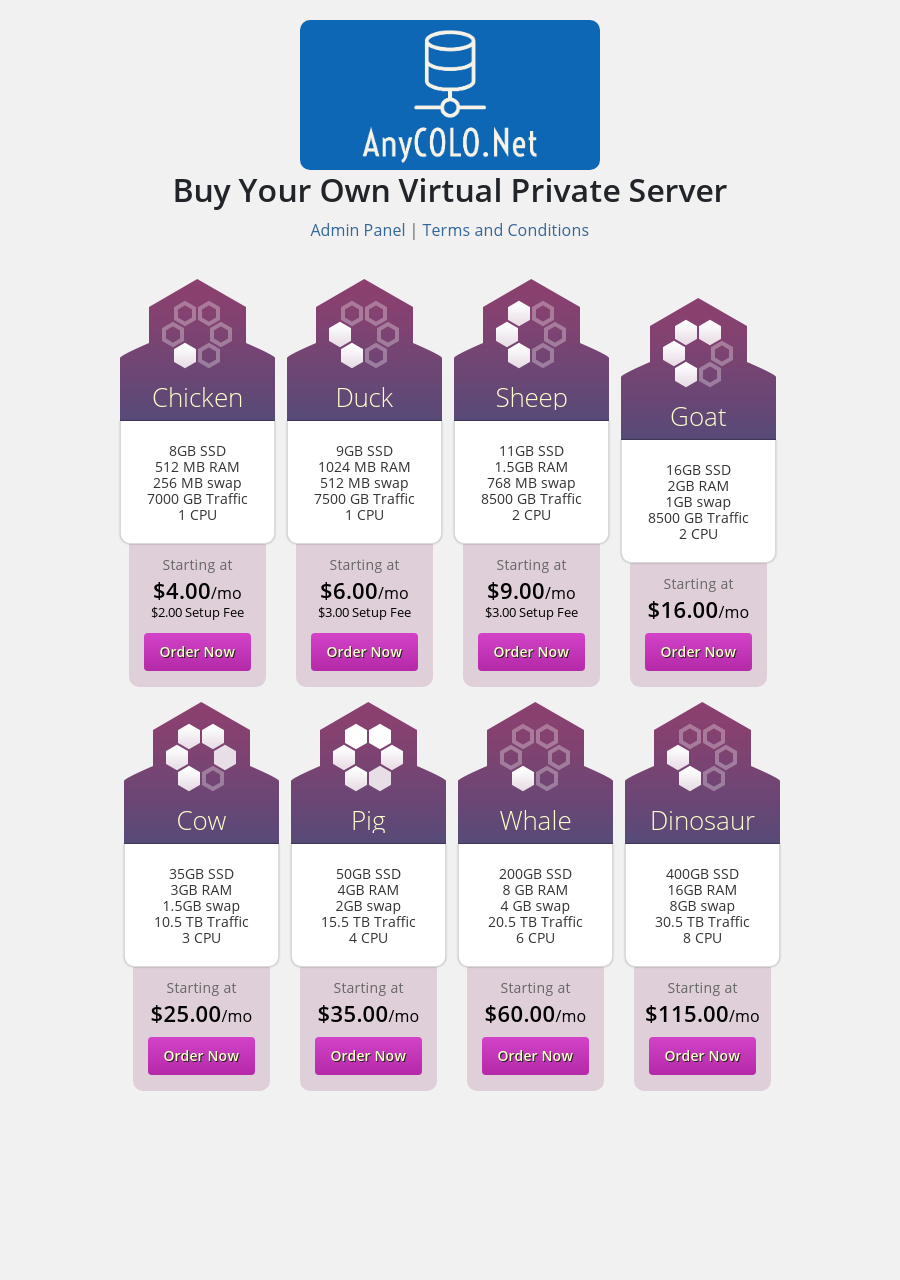
Task: Click the Cow plan hexagon icon
Action: tap(201, 757)
